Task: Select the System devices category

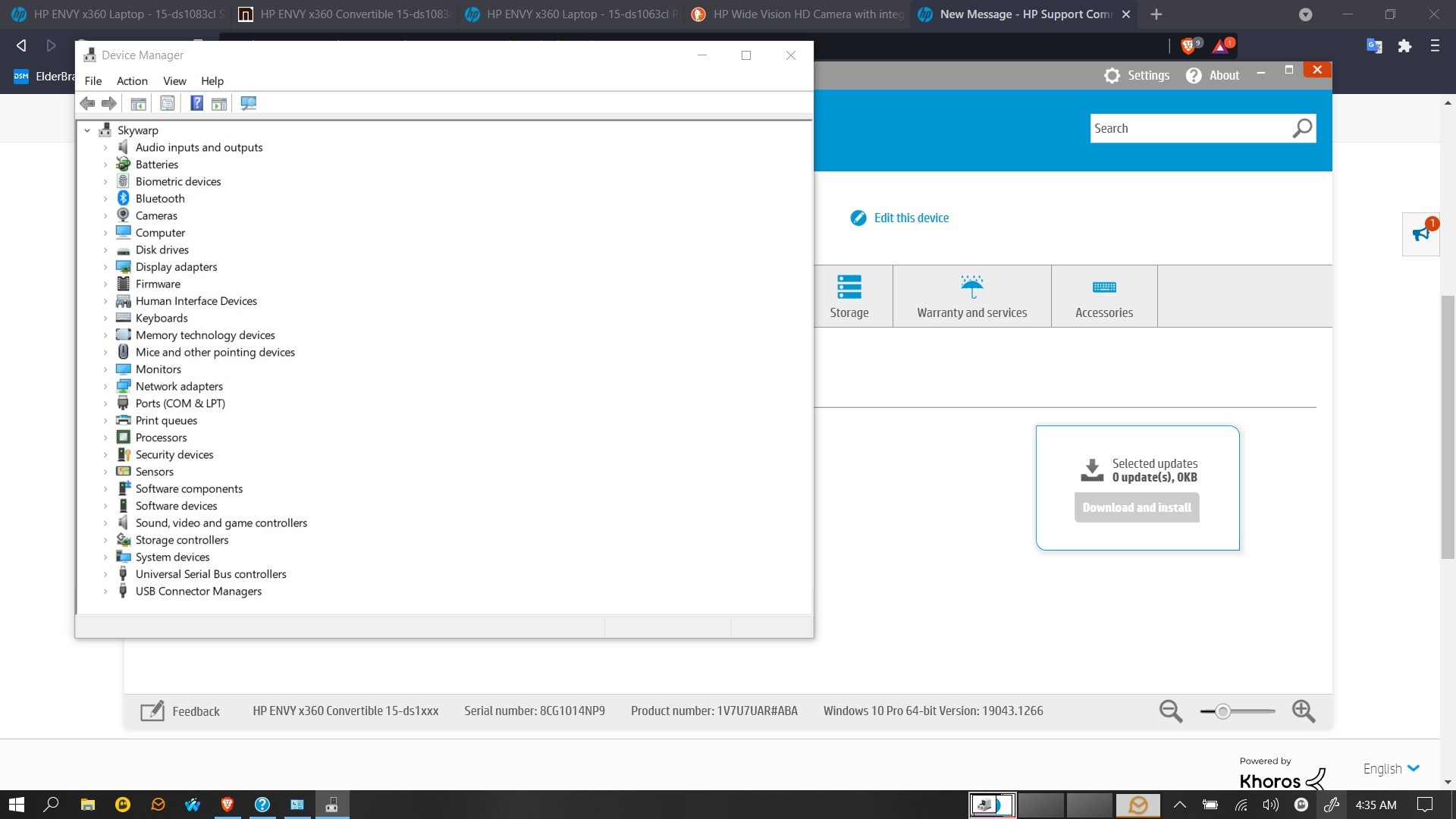Action: (172, 557)
